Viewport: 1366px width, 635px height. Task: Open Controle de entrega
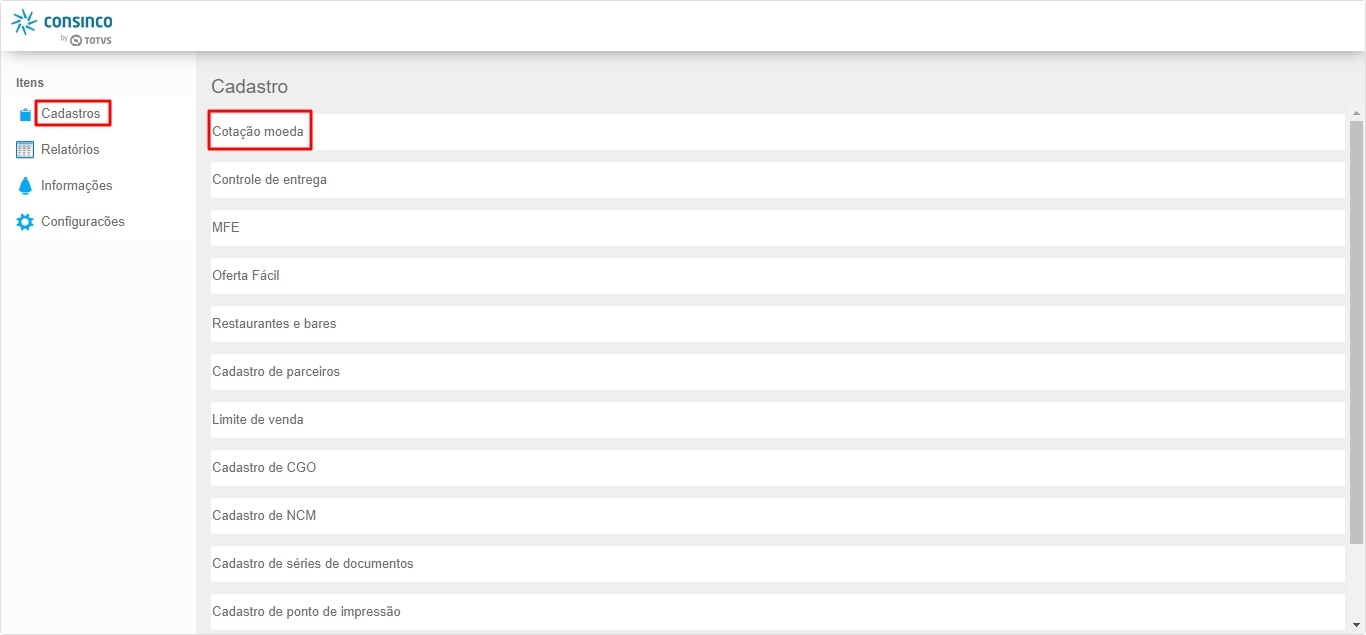[269, 180]
